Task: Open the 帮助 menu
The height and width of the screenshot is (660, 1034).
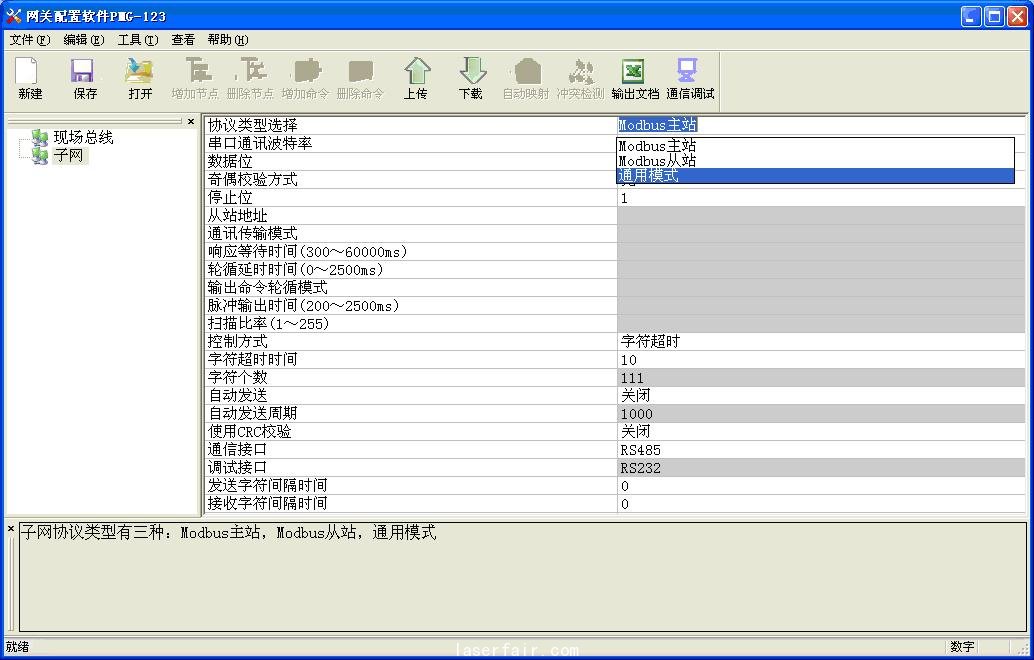Action: (227, 40)
